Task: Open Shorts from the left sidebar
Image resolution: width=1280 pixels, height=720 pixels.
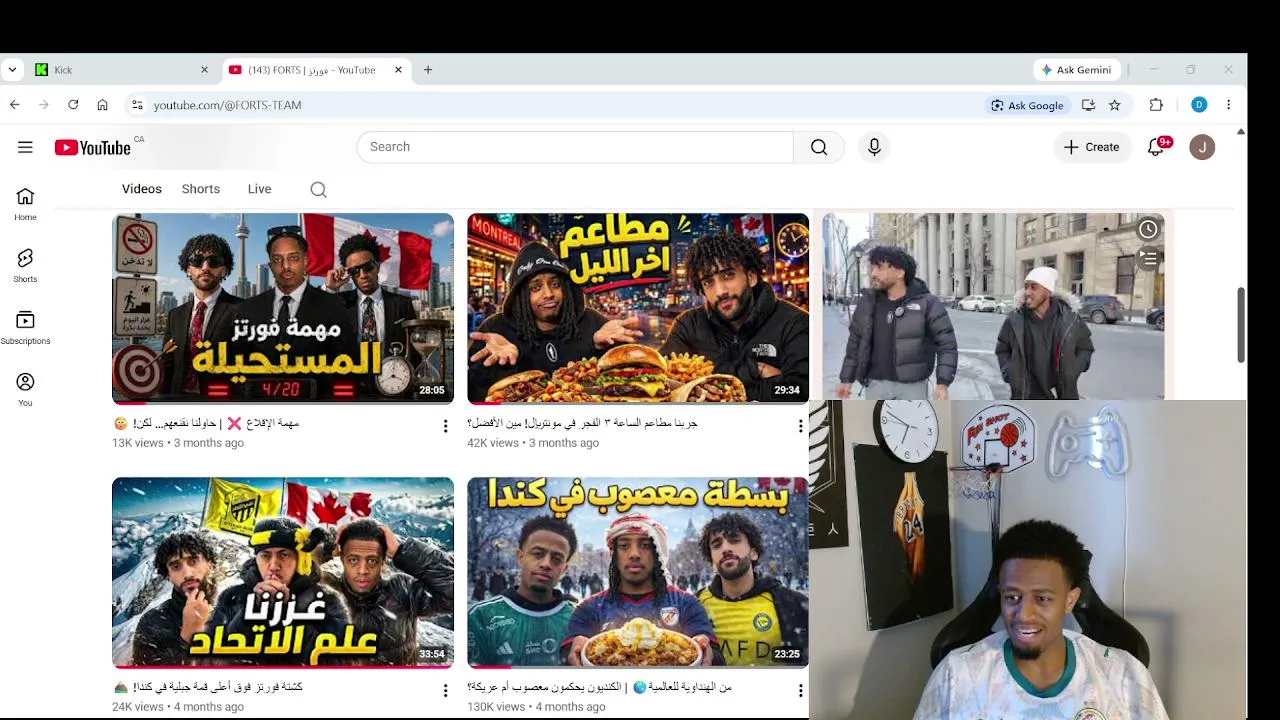Action: tap(25, 266)
